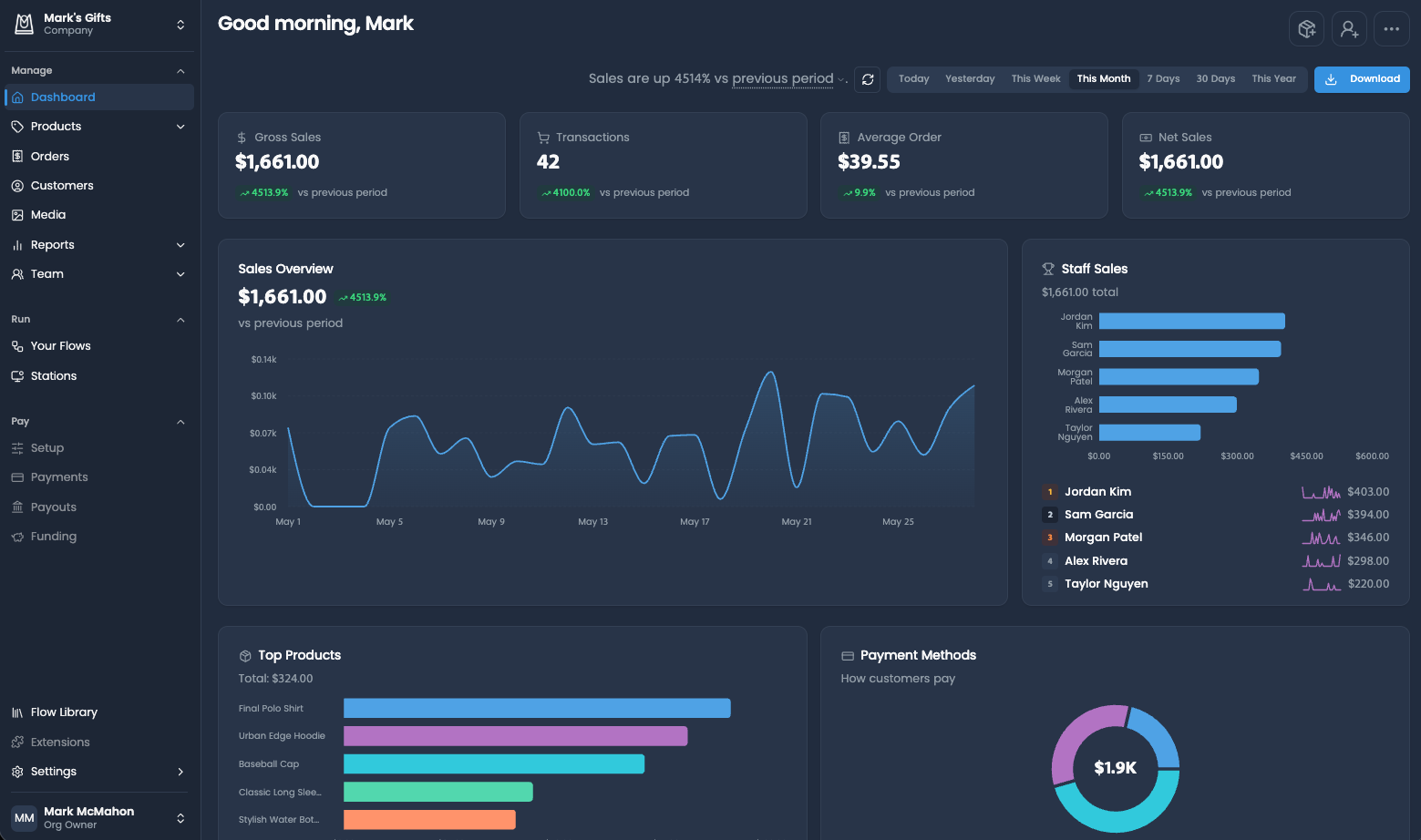Screen dimensions: 1421x840
Task: Click the Final Polo Shirt blue bar
Action: point(537,708)
